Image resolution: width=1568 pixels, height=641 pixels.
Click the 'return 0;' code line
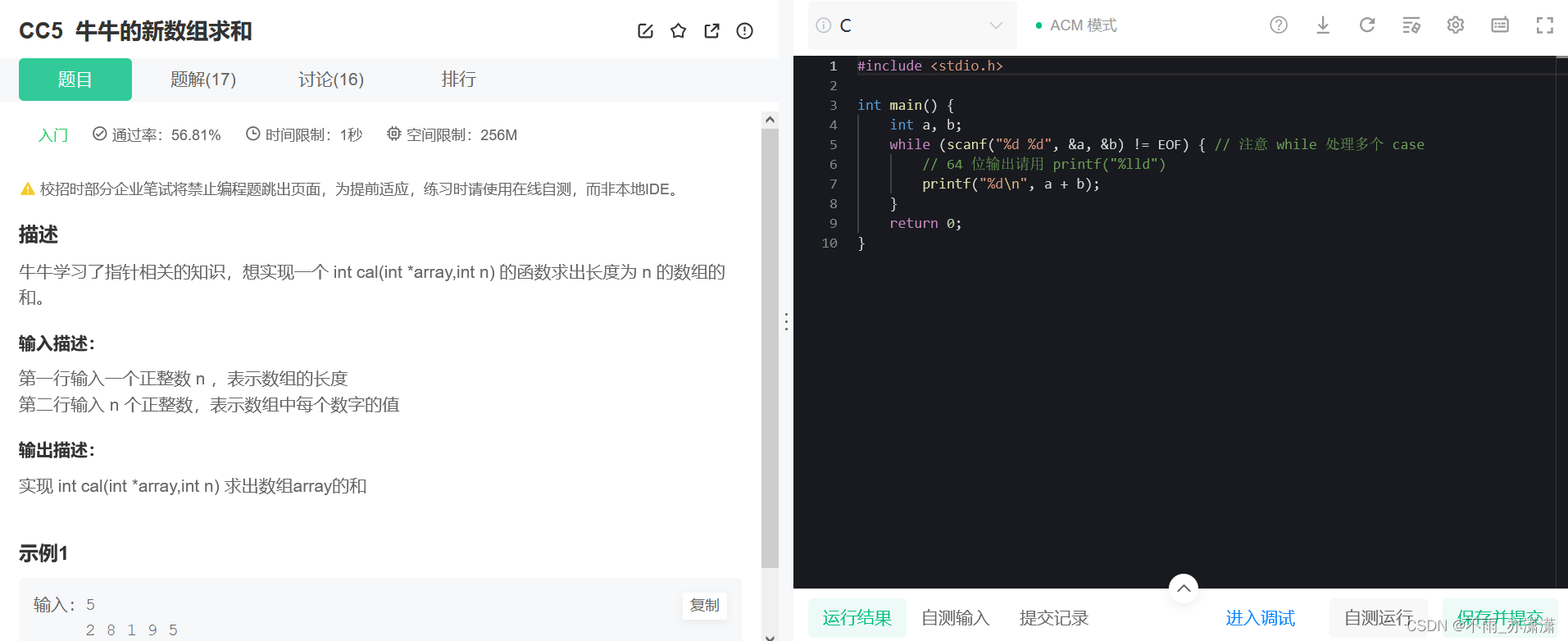coord(925,223)
